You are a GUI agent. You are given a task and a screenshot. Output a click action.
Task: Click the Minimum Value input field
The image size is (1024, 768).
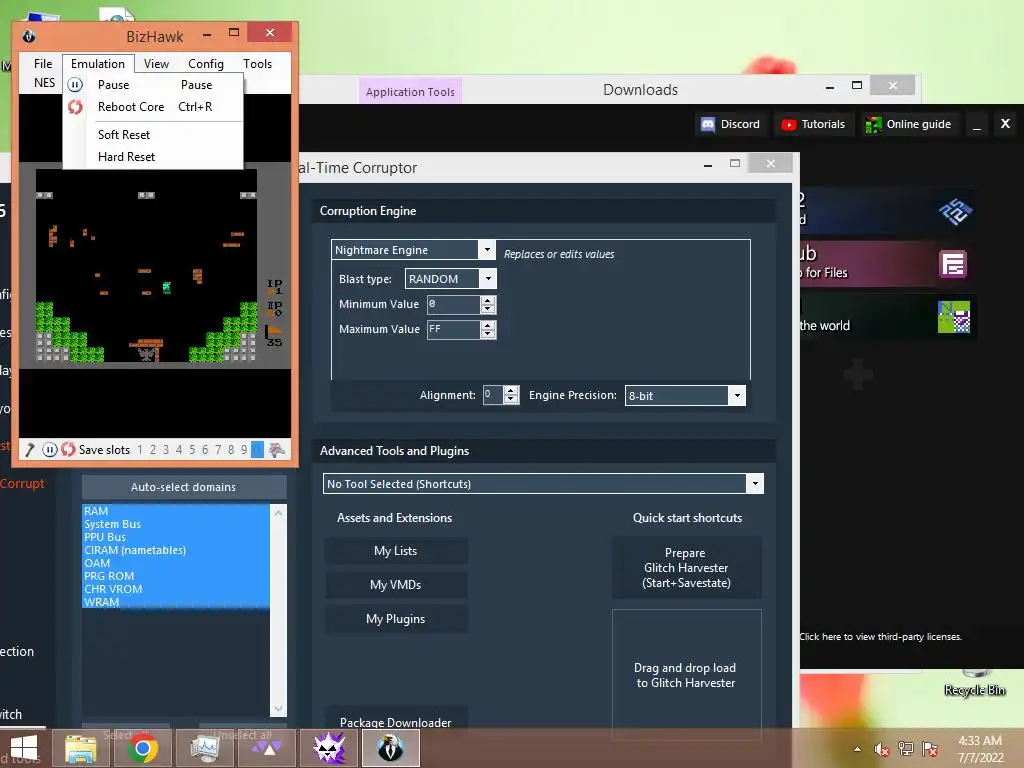(x=454, y=304)
